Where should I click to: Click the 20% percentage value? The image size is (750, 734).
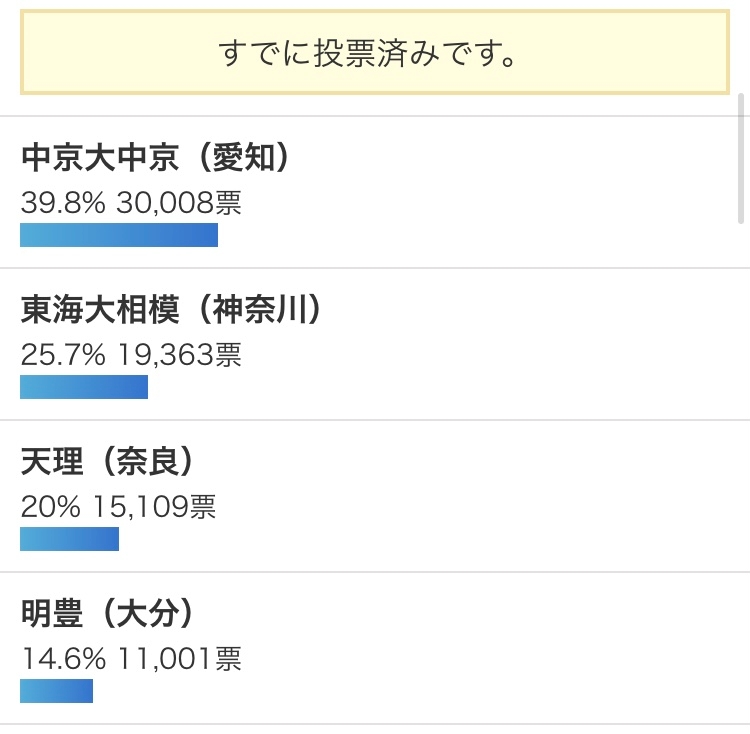50,507
